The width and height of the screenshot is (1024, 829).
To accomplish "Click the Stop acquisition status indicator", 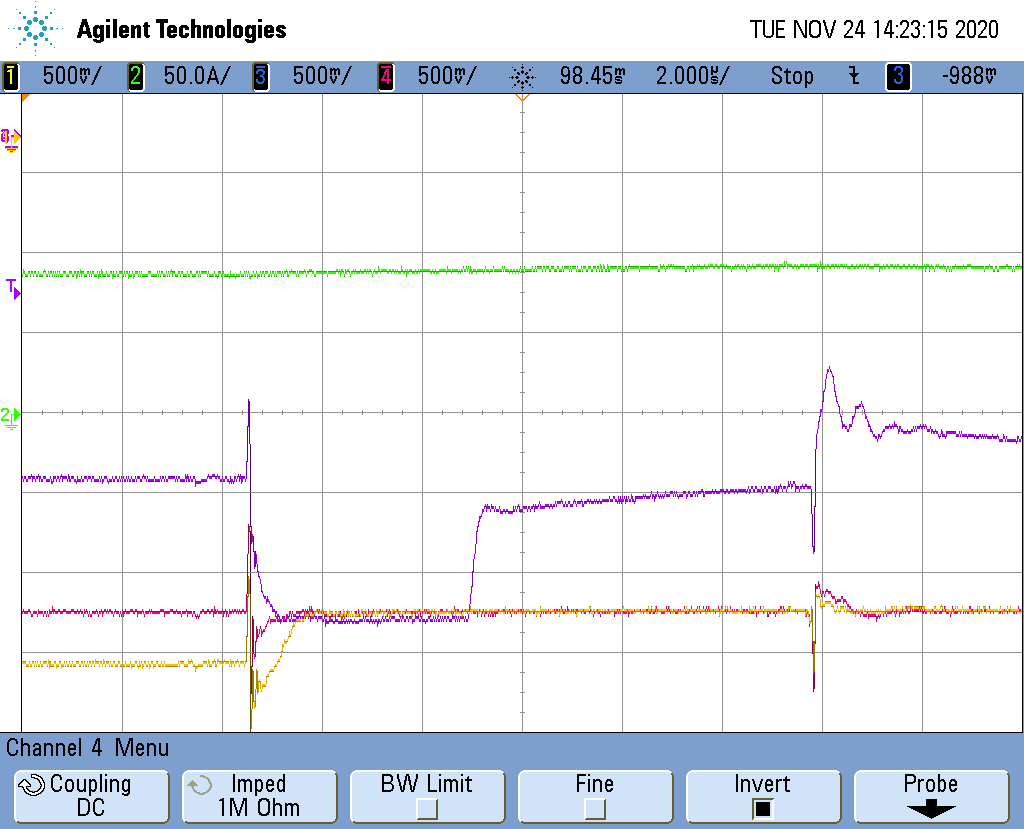I will (792, 76).
